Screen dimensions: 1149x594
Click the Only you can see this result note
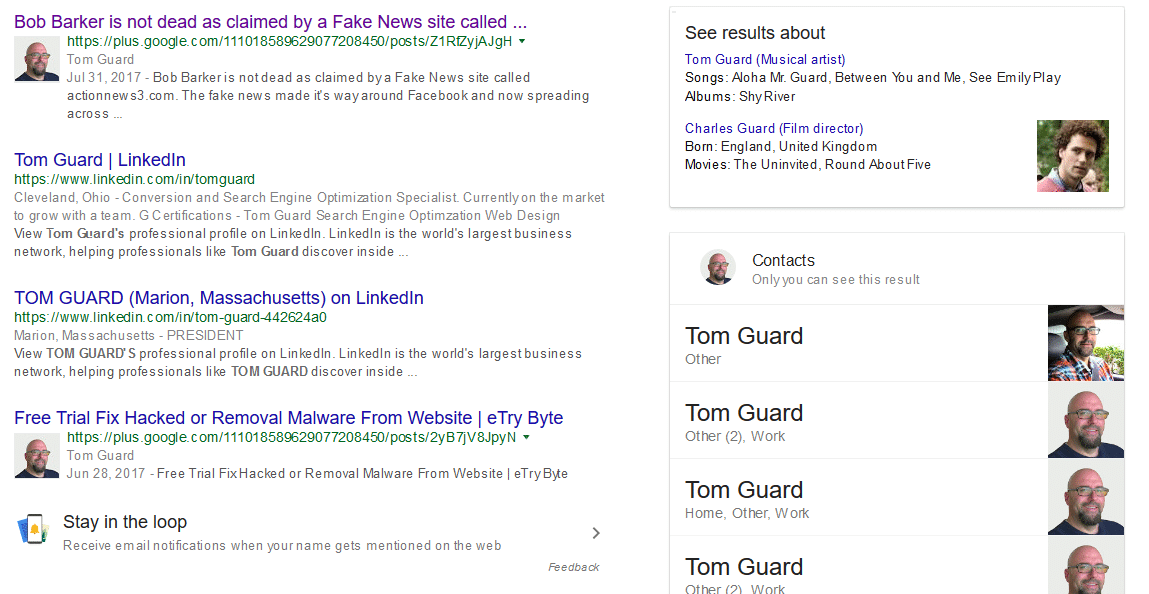click(835, 280)
